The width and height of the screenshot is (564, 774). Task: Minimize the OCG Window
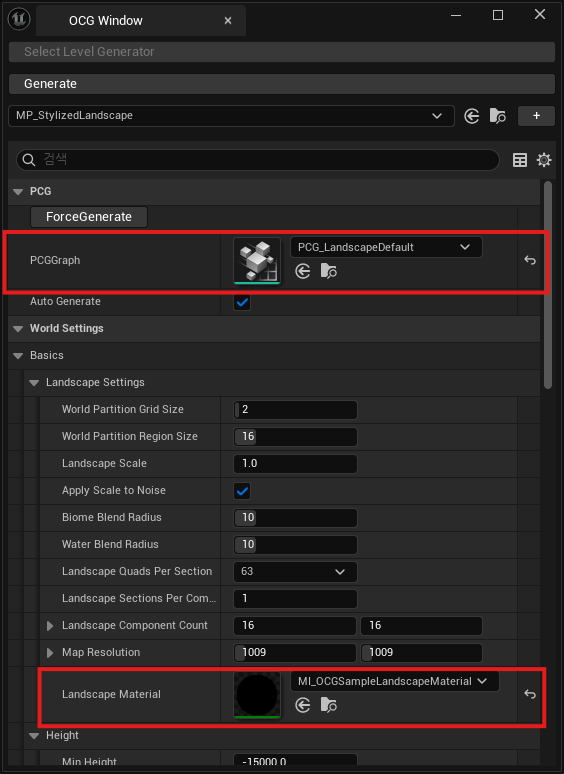456,15
